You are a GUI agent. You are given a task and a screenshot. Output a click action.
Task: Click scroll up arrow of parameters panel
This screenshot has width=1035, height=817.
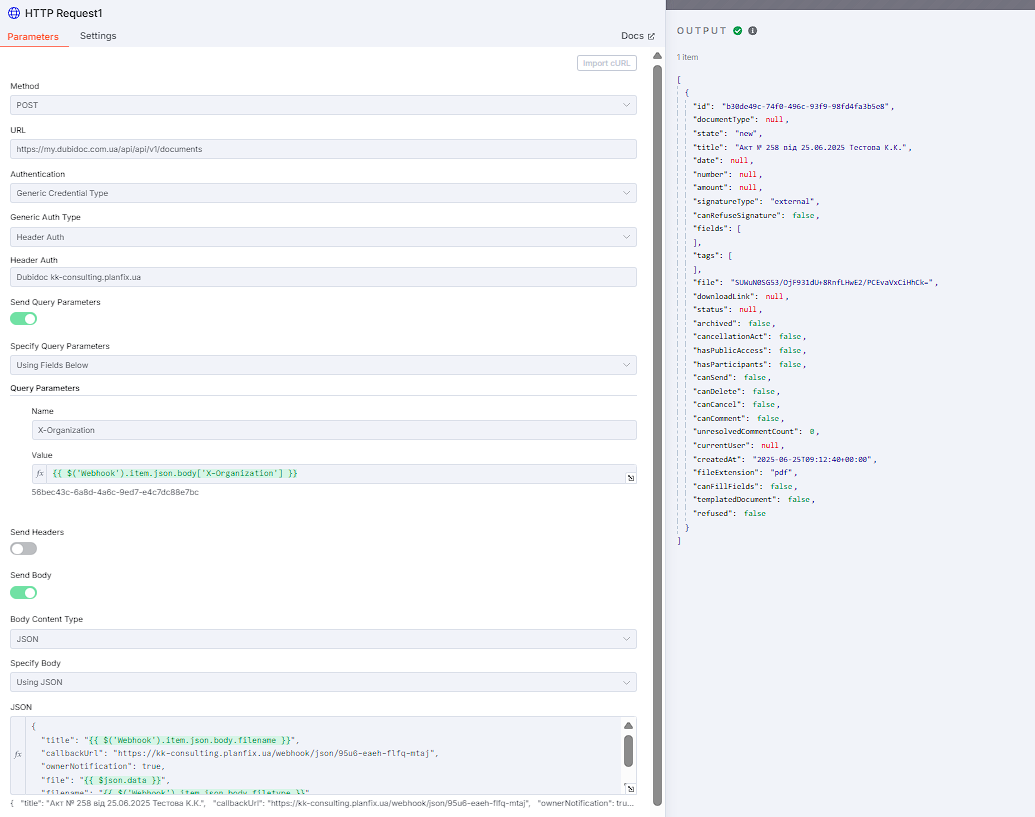tap(657, 56)
